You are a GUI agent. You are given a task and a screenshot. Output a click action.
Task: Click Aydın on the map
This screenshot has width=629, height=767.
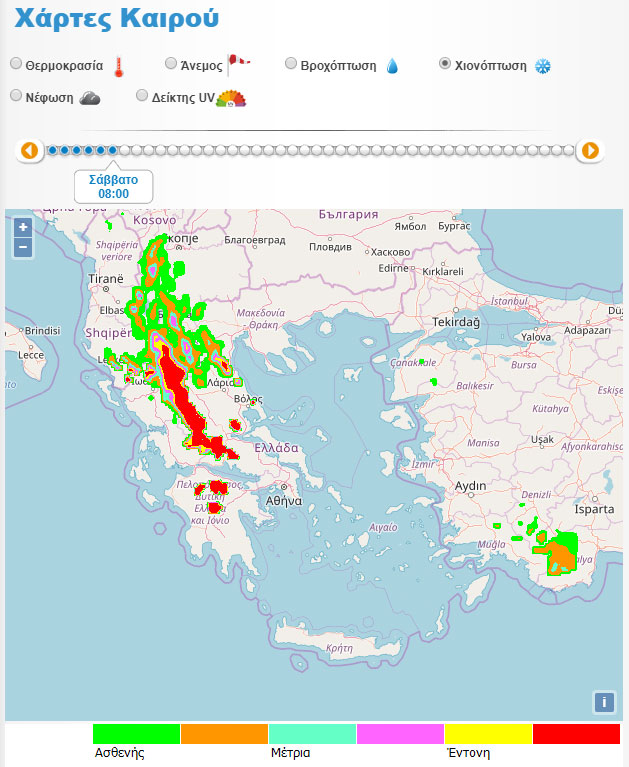coord(471,486)
